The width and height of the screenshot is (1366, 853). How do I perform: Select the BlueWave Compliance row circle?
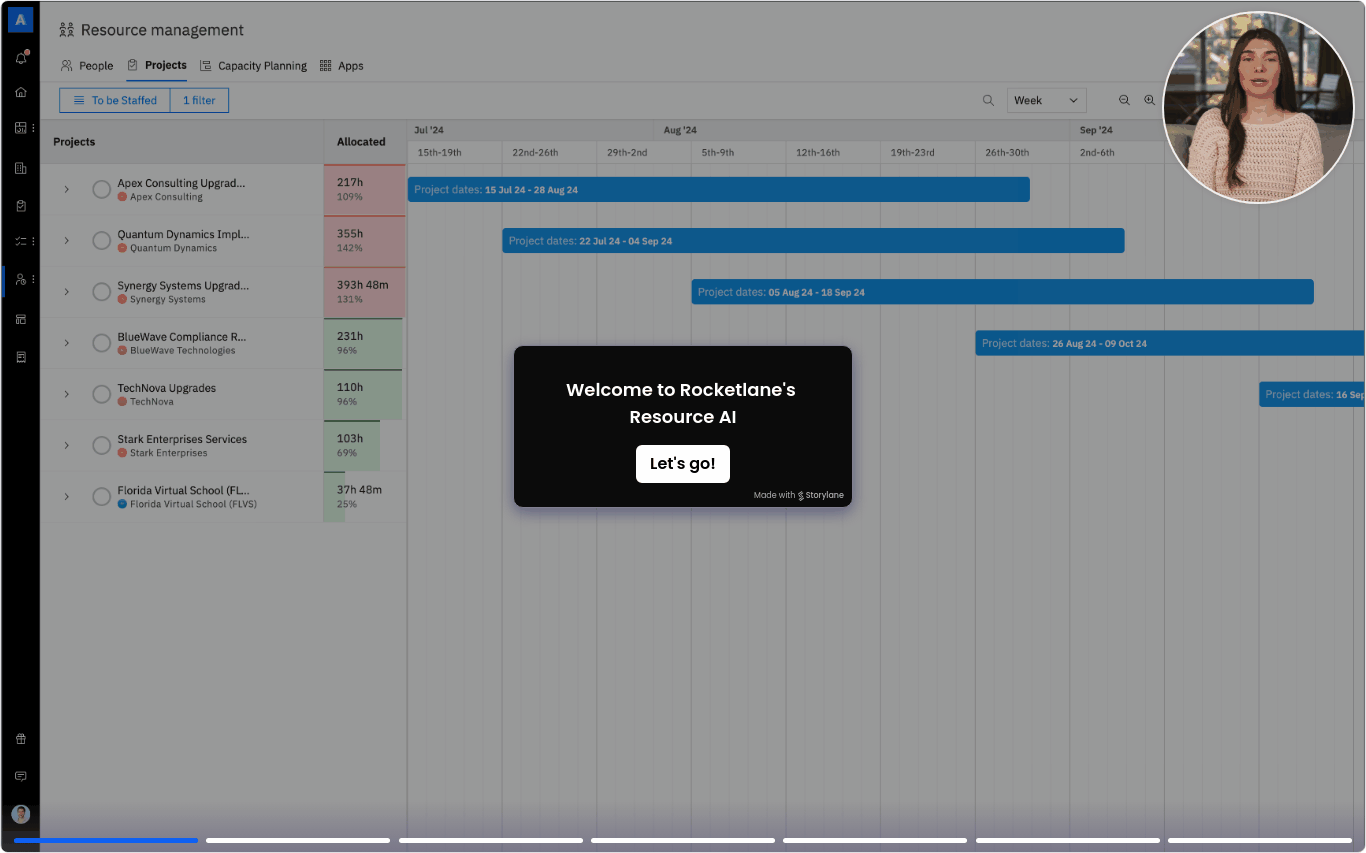pyautogui.click(x=101, y=343)
